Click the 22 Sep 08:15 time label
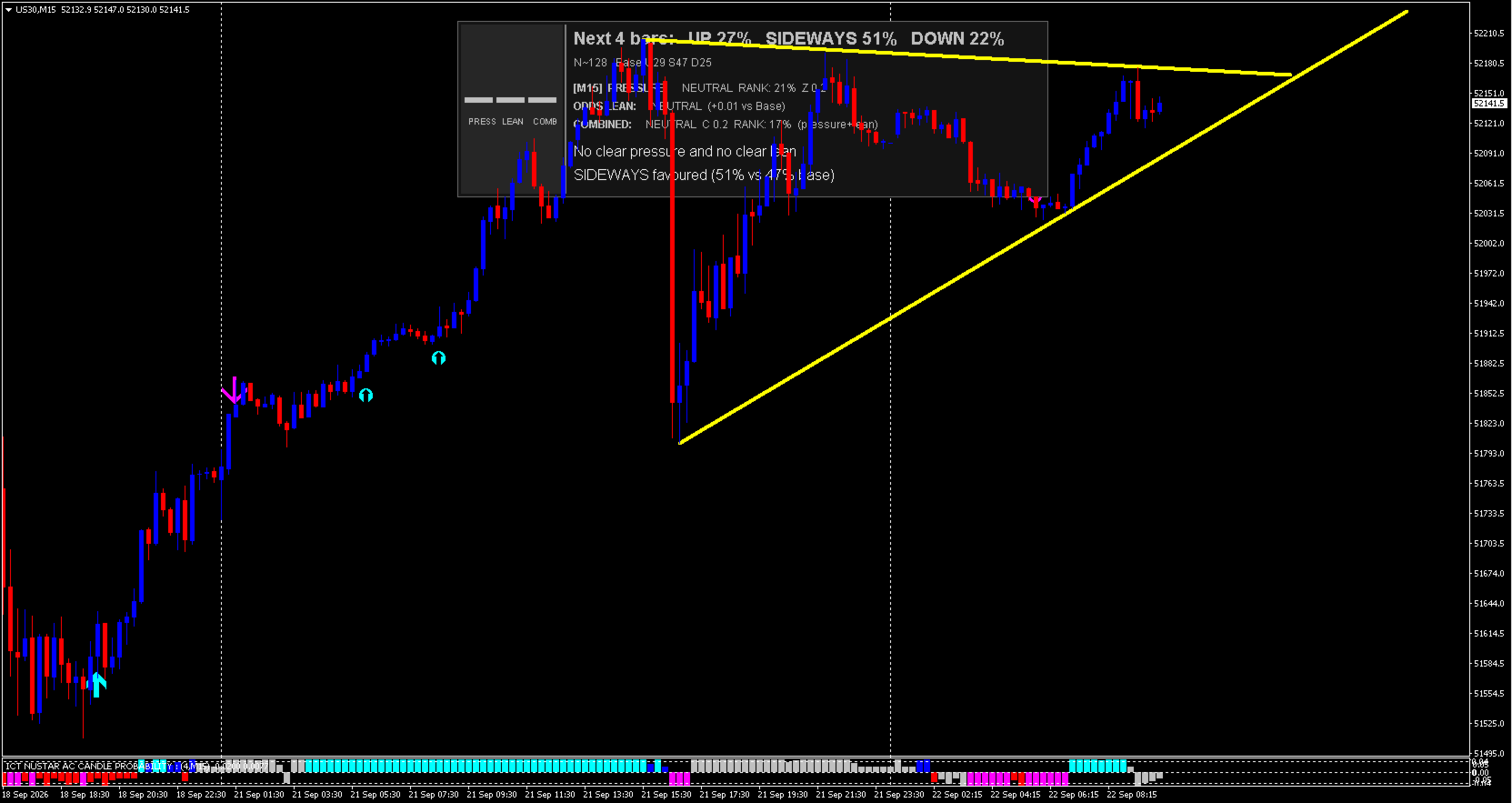Image resolution: width=1512 pixels, height=803 pixels. coord(1132,795)
